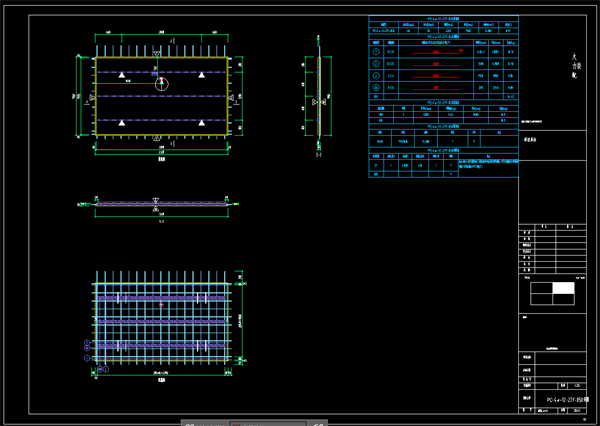Select the vertical side section view on the right
600x426 pixels.
click(x=319, y=96)
